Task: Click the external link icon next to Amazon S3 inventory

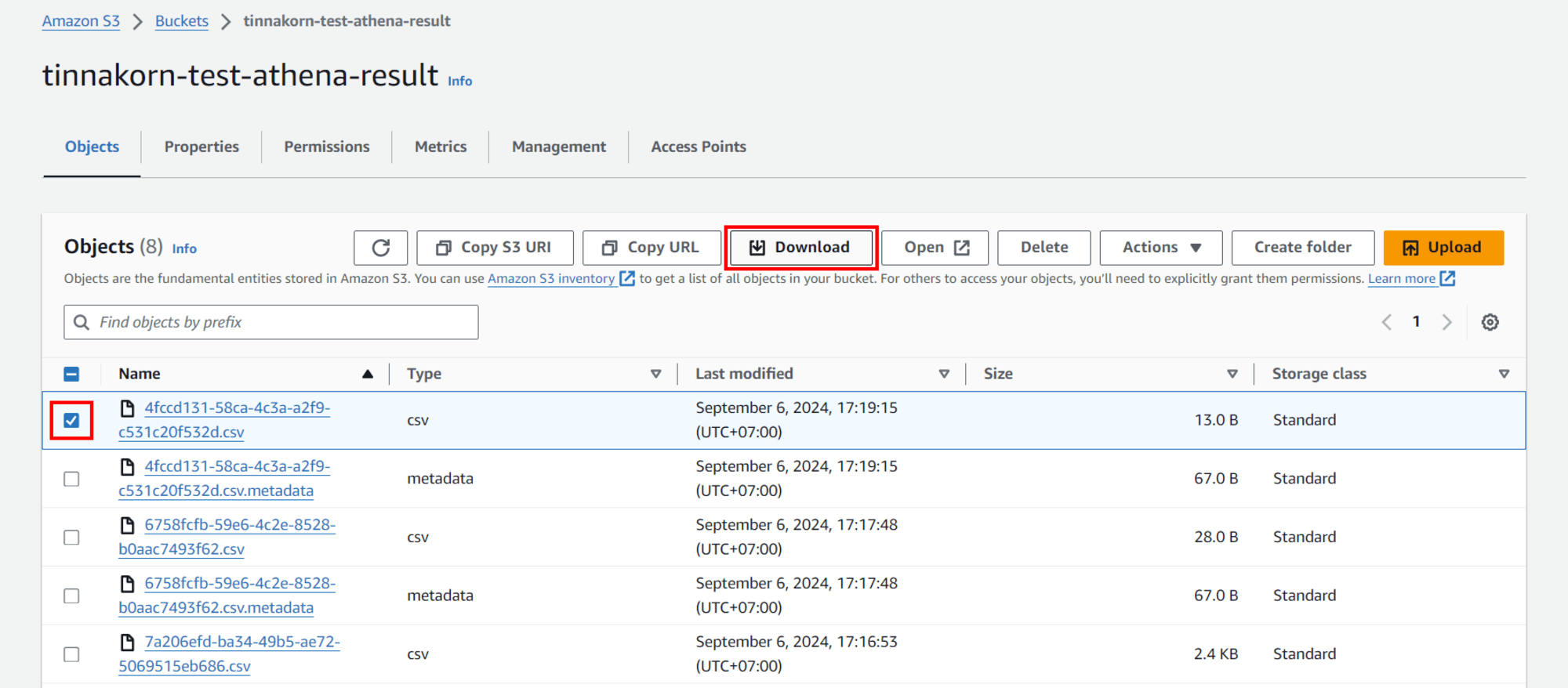Action: (x=627, y=278)
